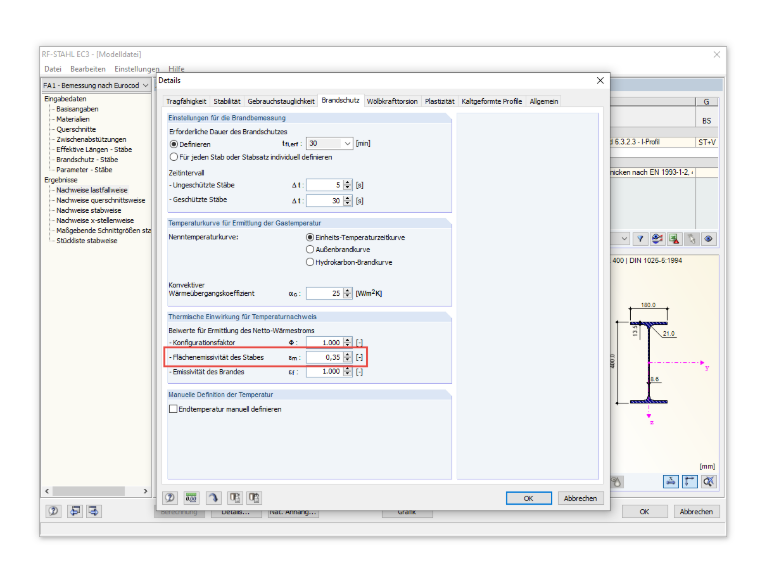Switch to the Gebrauchstauglichkeit tab
This screenshot has height=570, width=760.
point(281,101)
